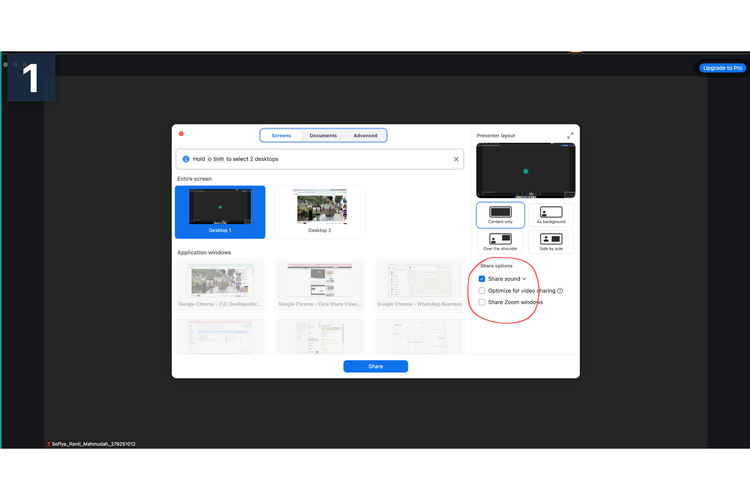Select Google Chrome Cara Share Video window
Screen dimensions: 750x500
(x=320, y=285)
